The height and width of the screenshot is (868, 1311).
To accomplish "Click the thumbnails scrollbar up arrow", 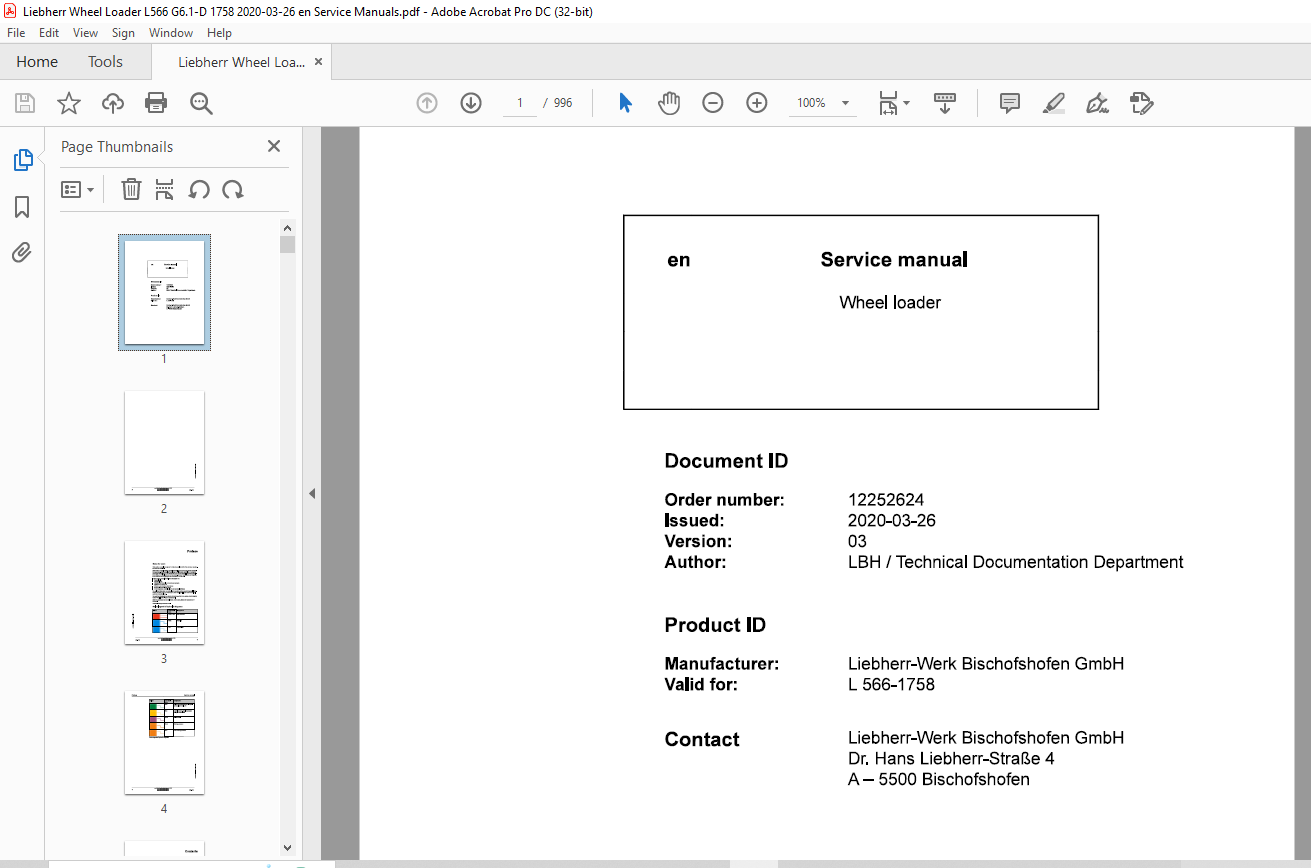I will [x=288, y=227].
